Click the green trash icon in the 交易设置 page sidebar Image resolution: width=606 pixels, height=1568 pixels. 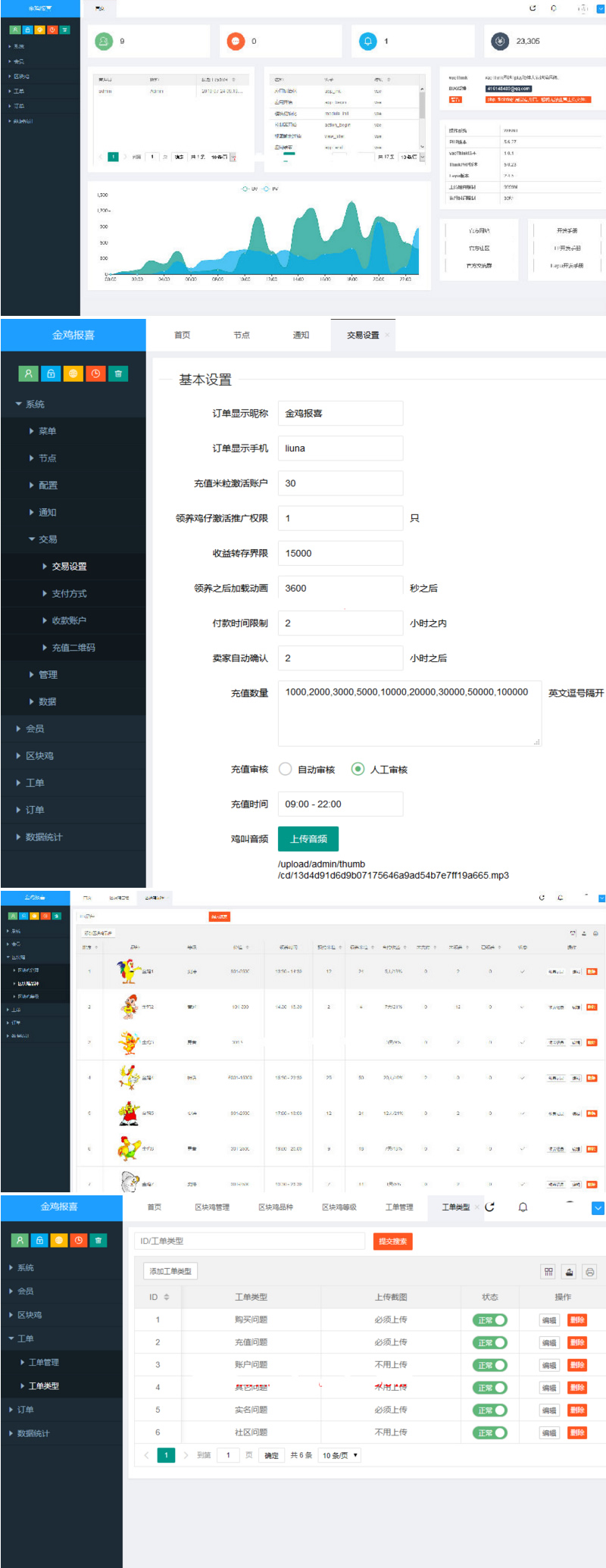pos(118,373)
